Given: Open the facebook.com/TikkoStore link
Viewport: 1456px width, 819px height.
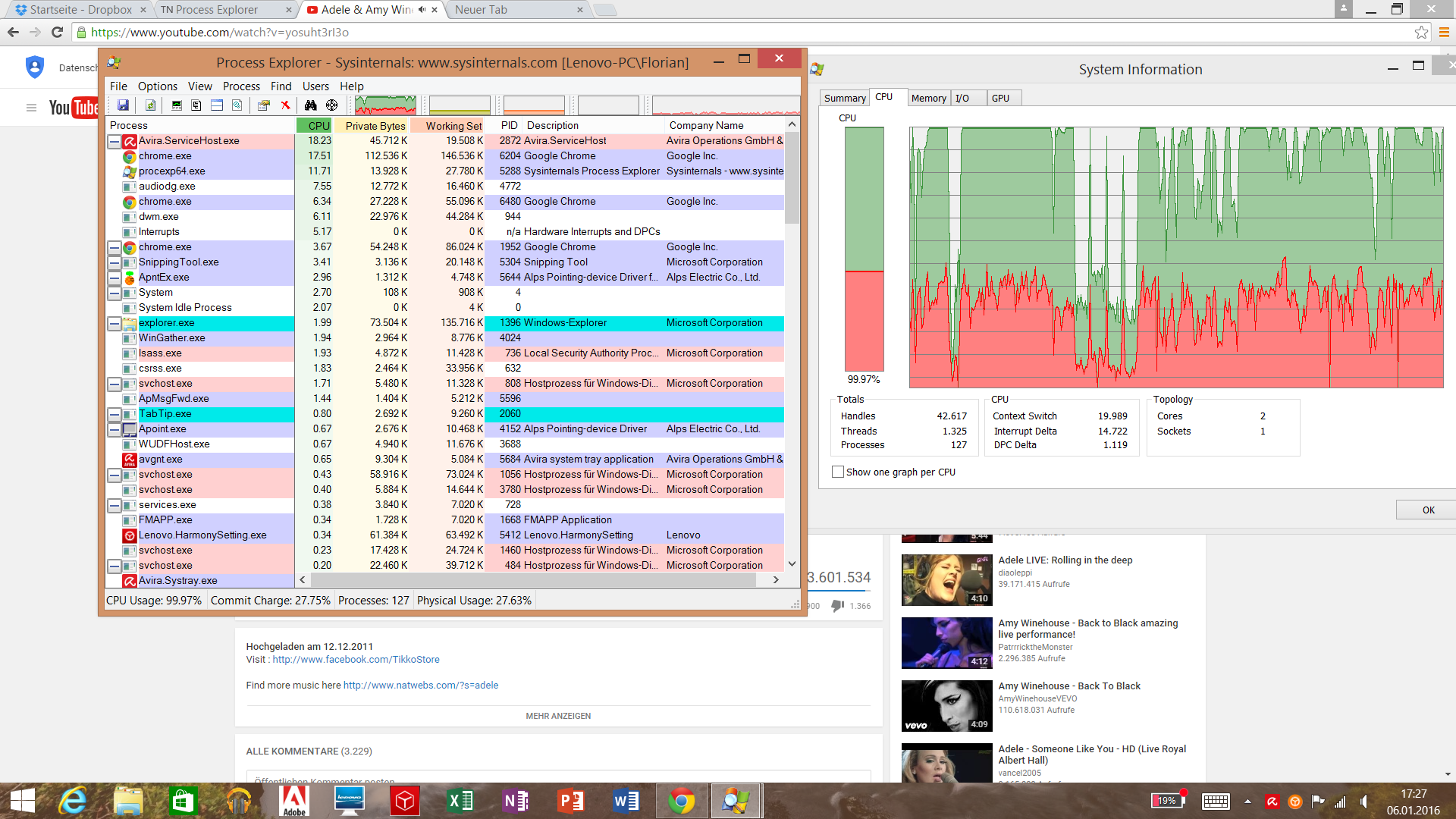Looking at the screenshot, I should pyautogui.click(x=356, y=659).
